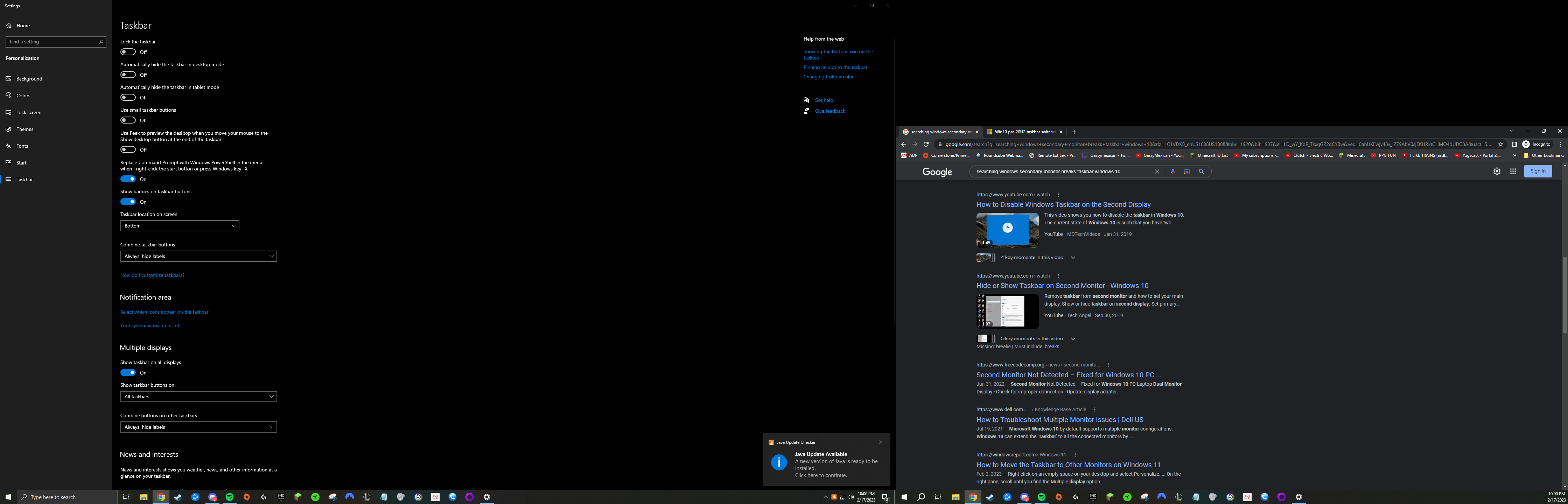Click the Java update tray icon
The width and height of the screenshot is (1568, 504).
[x=834, y=497]
